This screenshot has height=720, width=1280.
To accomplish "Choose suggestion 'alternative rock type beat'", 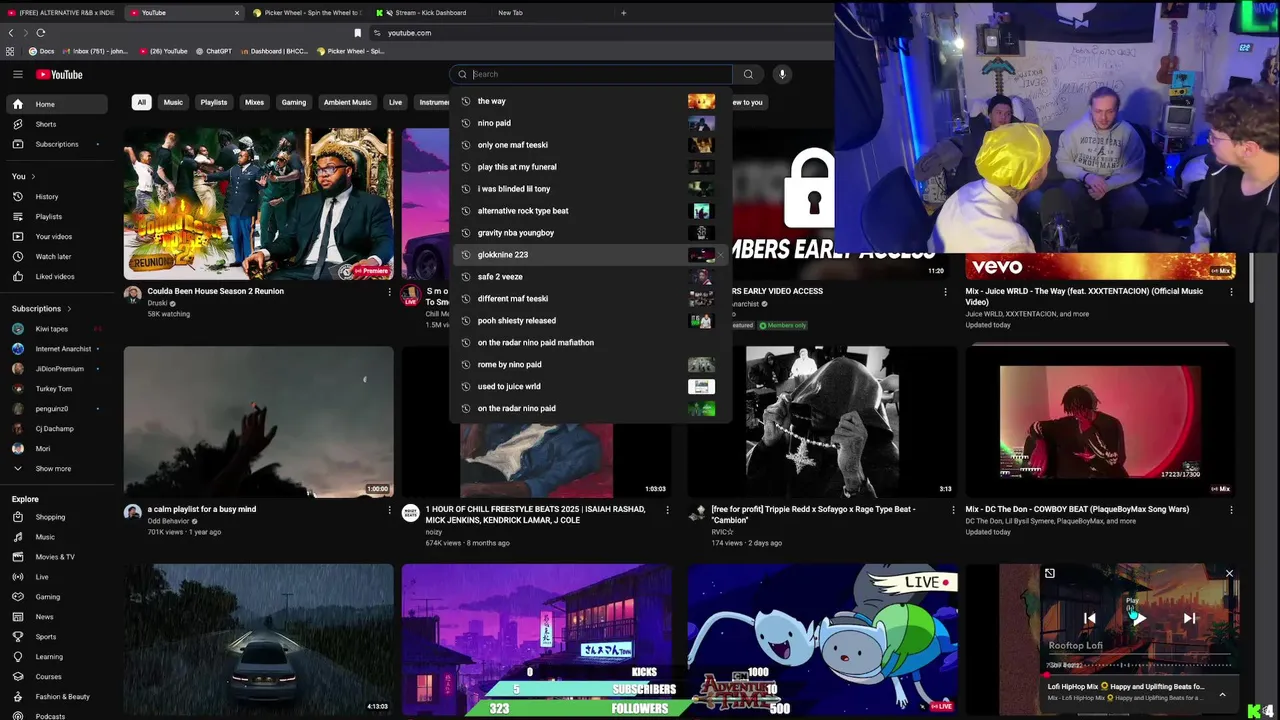I will point(590,211).
